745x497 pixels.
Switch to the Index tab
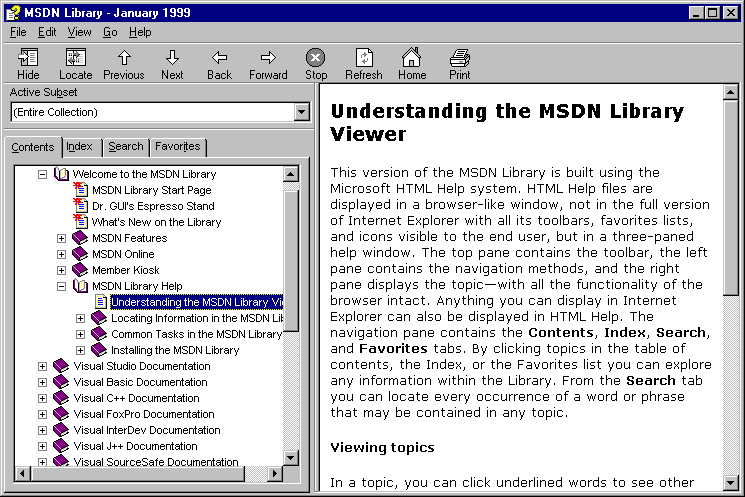coord(79,147)
